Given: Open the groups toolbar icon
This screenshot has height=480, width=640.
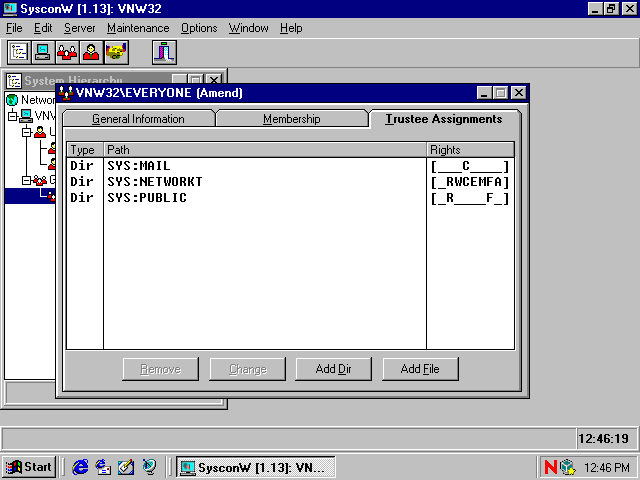Looking at the screenshot, I should pyautogui.click(x=67, y=52).
